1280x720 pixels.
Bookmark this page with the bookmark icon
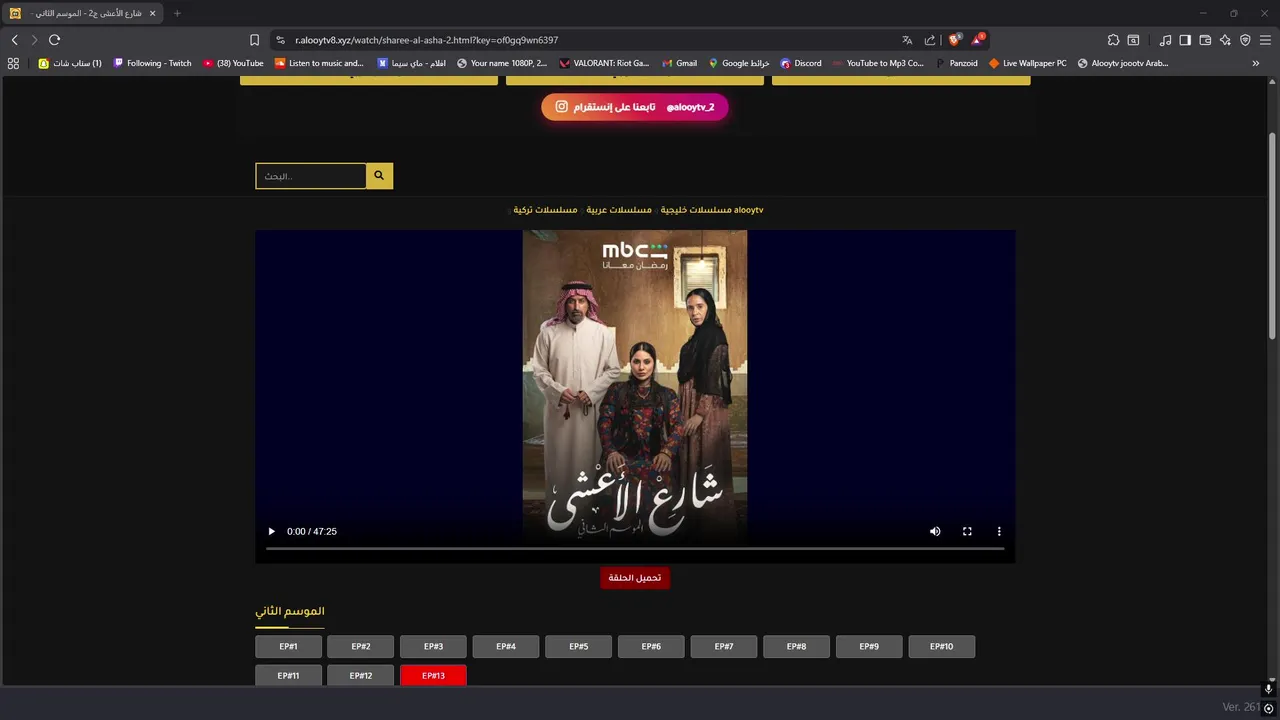tap(254, 40)
